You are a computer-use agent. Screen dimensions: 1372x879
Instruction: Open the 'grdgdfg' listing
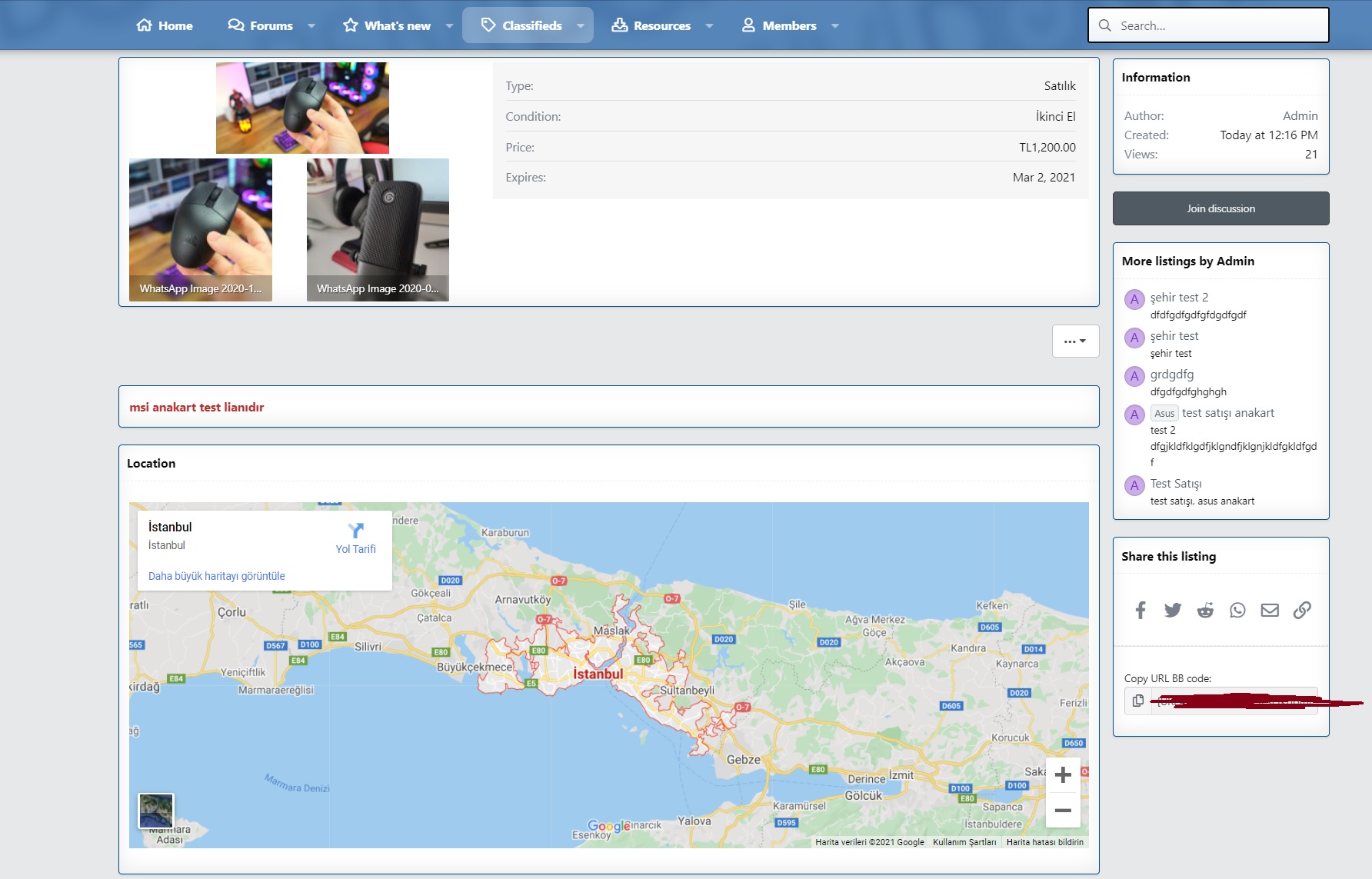[1172, 375]
